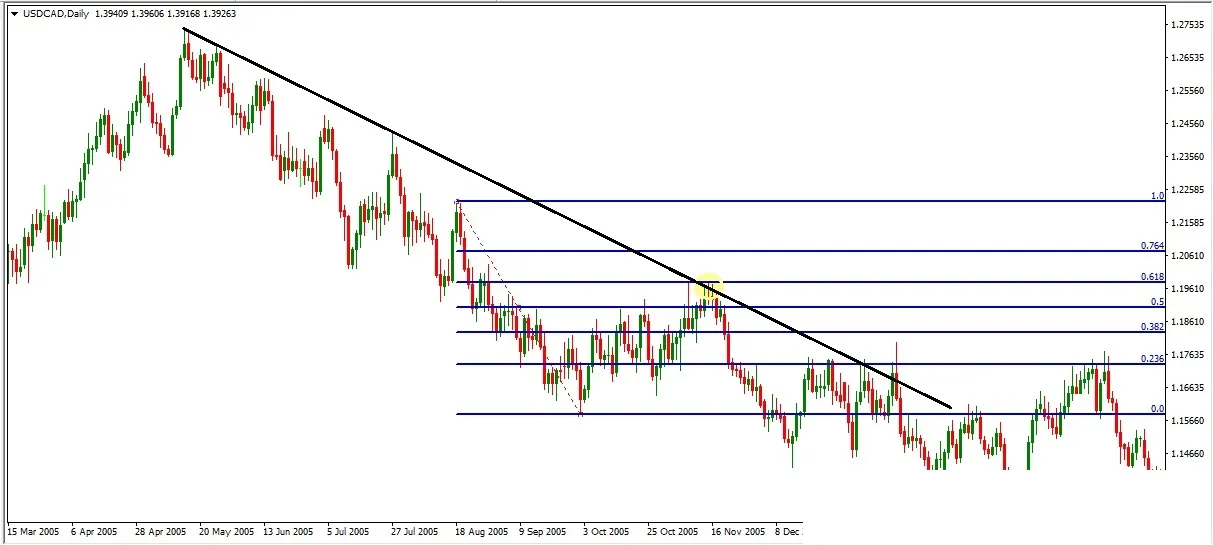The width and height of the screenshot is (1213, 545).
Task: Click price 1.26535 on the price scale
Action: pos(1190,57)
